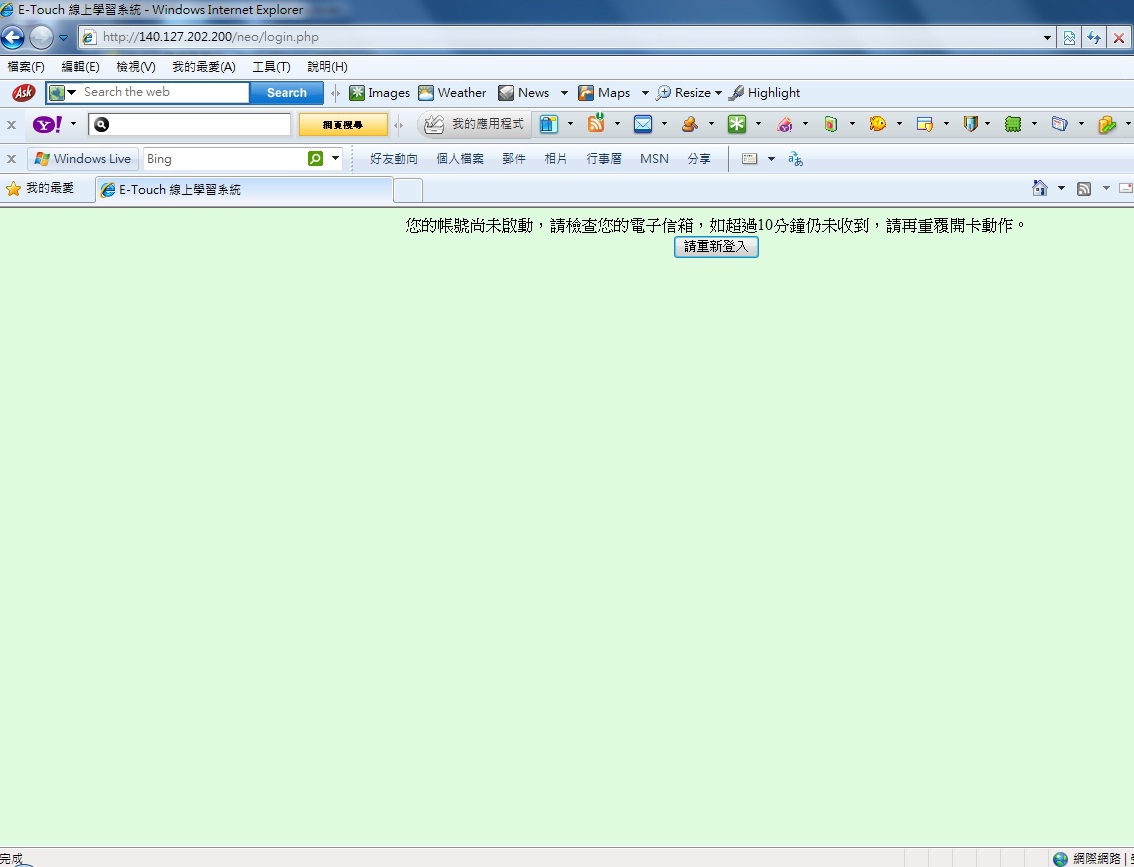Expand the address bar history dropdown

click(1046, 38)
